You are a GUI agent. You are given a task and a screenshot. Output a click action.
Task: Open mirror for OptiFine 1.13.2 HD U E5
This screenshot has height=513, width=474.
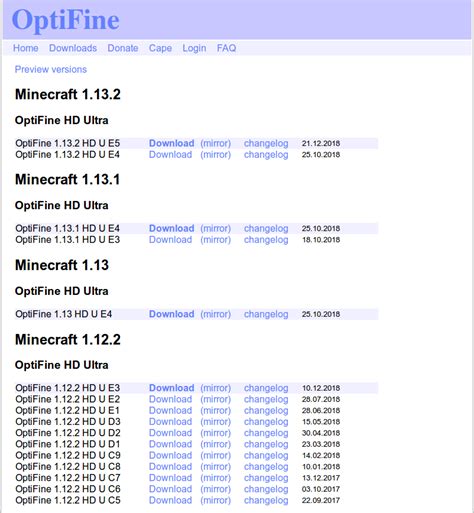click(x=216, y=143)
